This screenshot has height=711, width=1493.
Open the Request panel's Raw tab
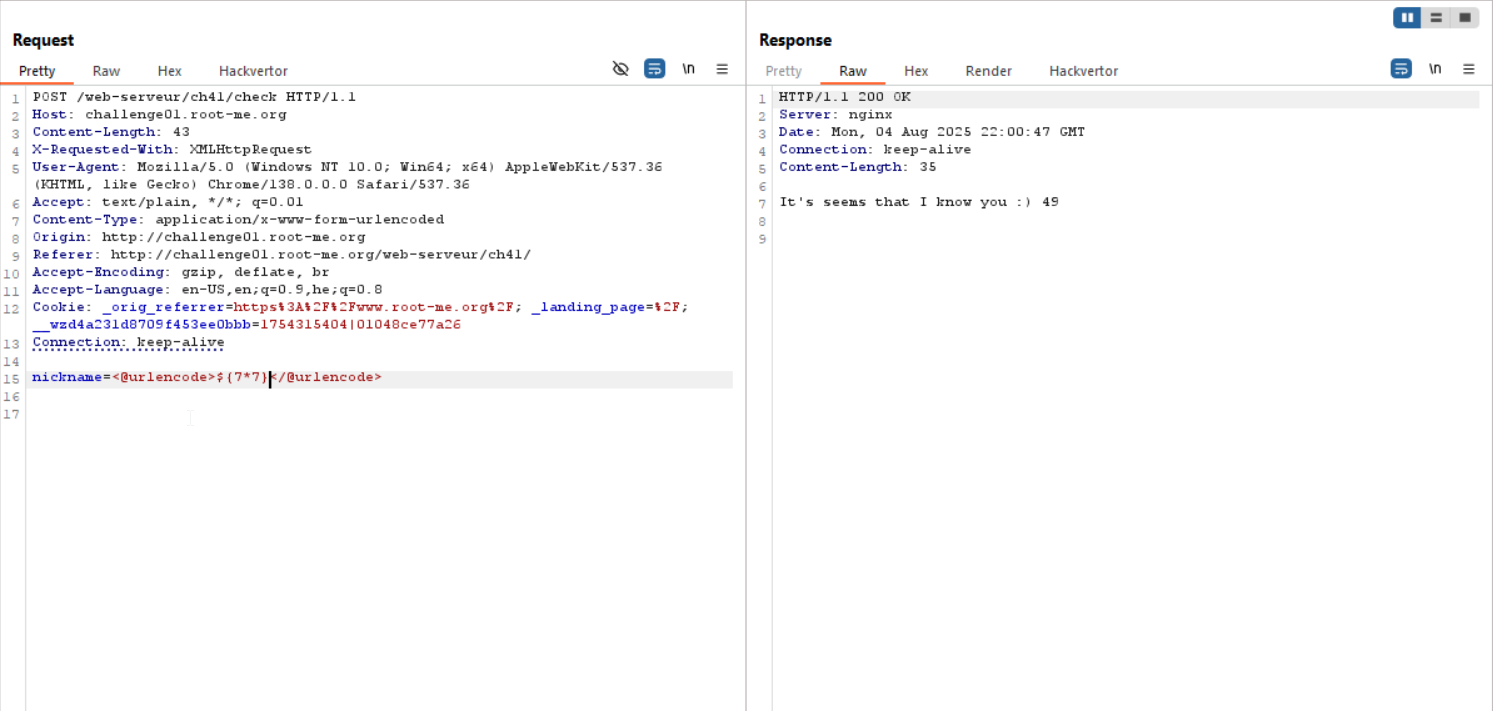[x=106, y=71]
